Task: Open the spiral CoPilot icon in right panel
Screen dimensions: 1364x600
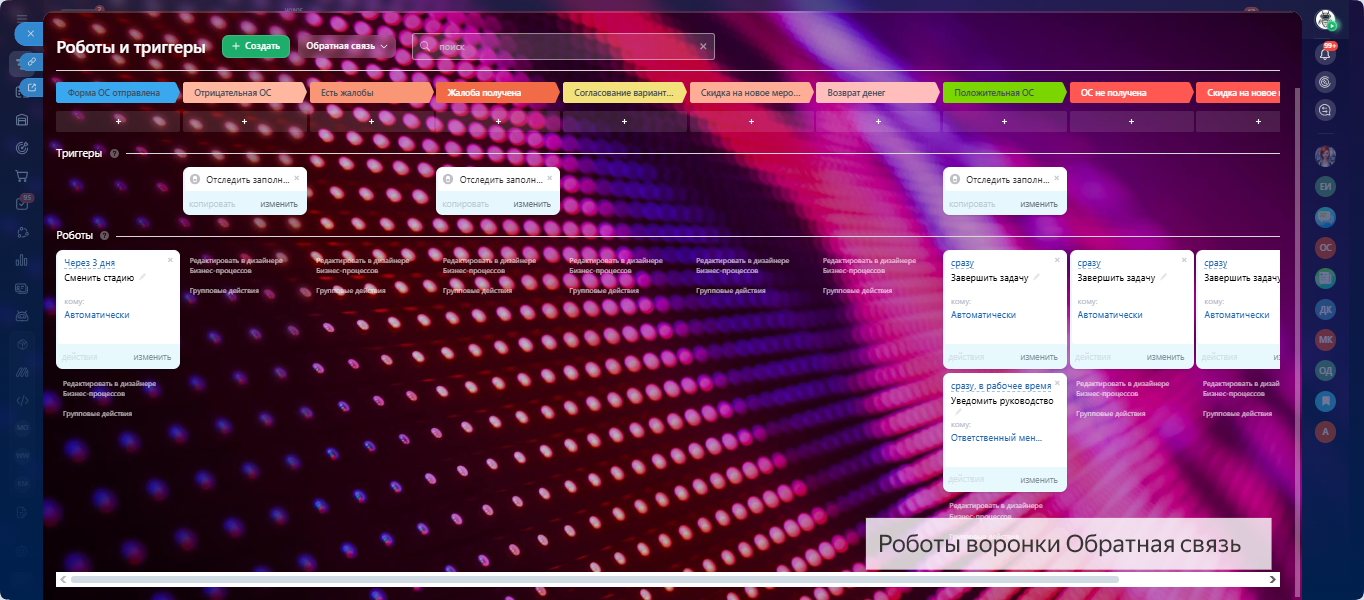Action: tap(1326, 82)
